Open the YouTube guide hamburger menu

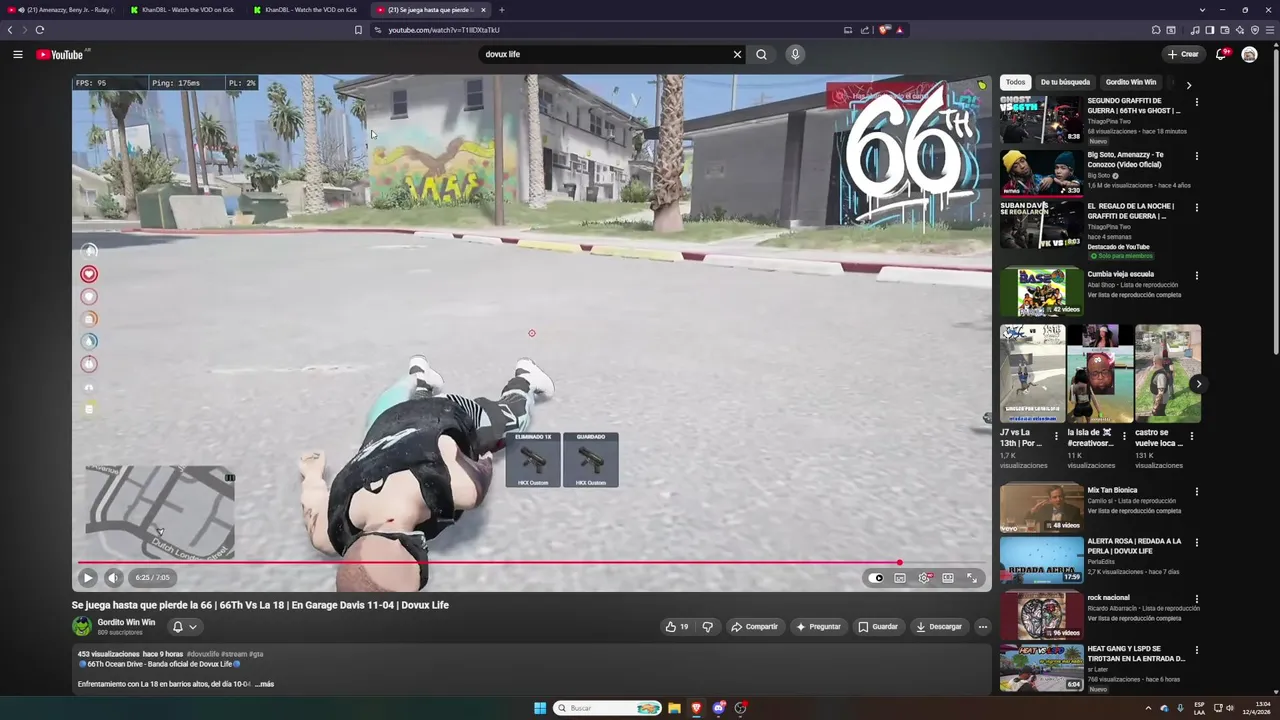point(18,54)
